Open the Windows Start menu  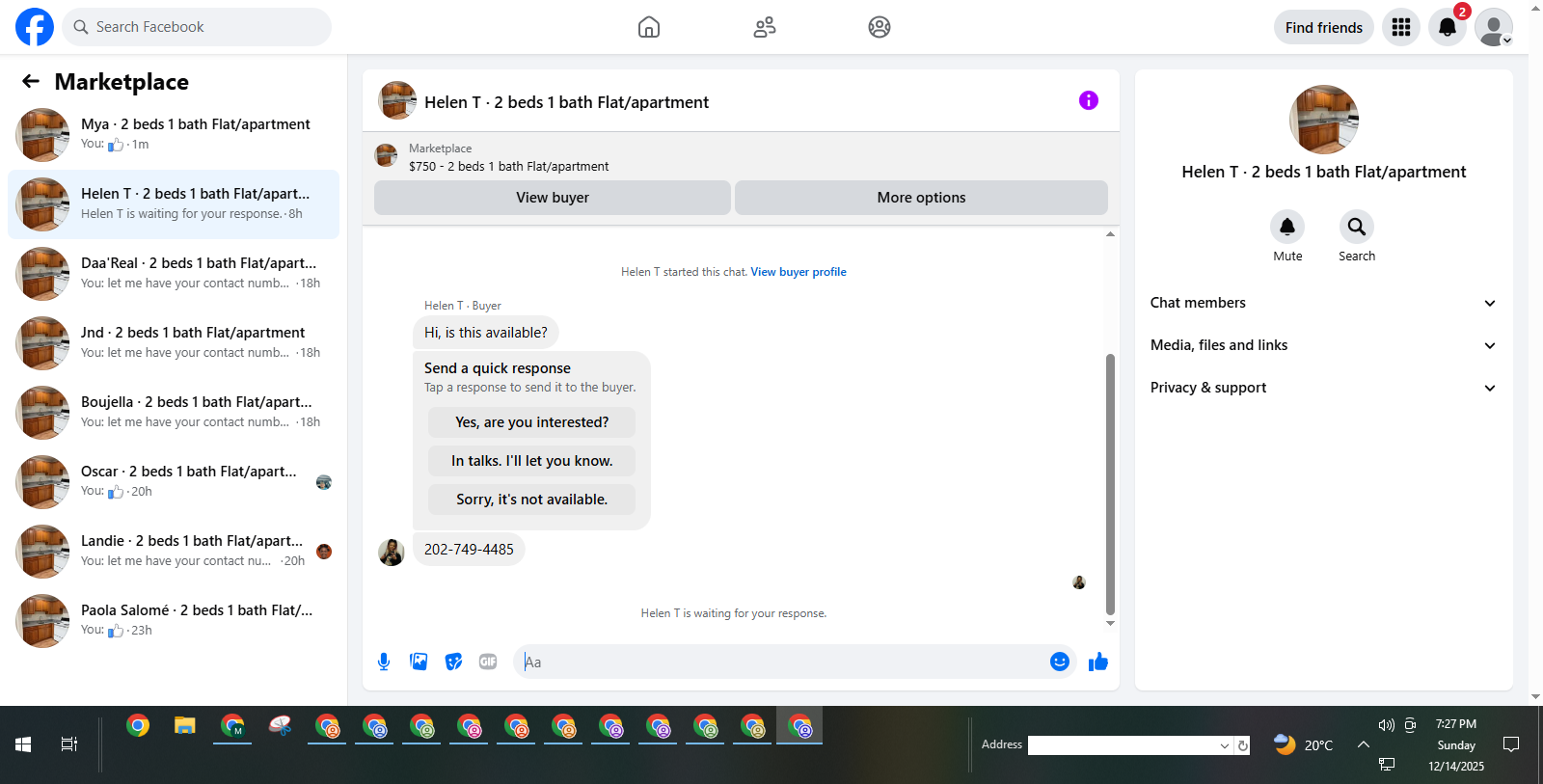23,744
